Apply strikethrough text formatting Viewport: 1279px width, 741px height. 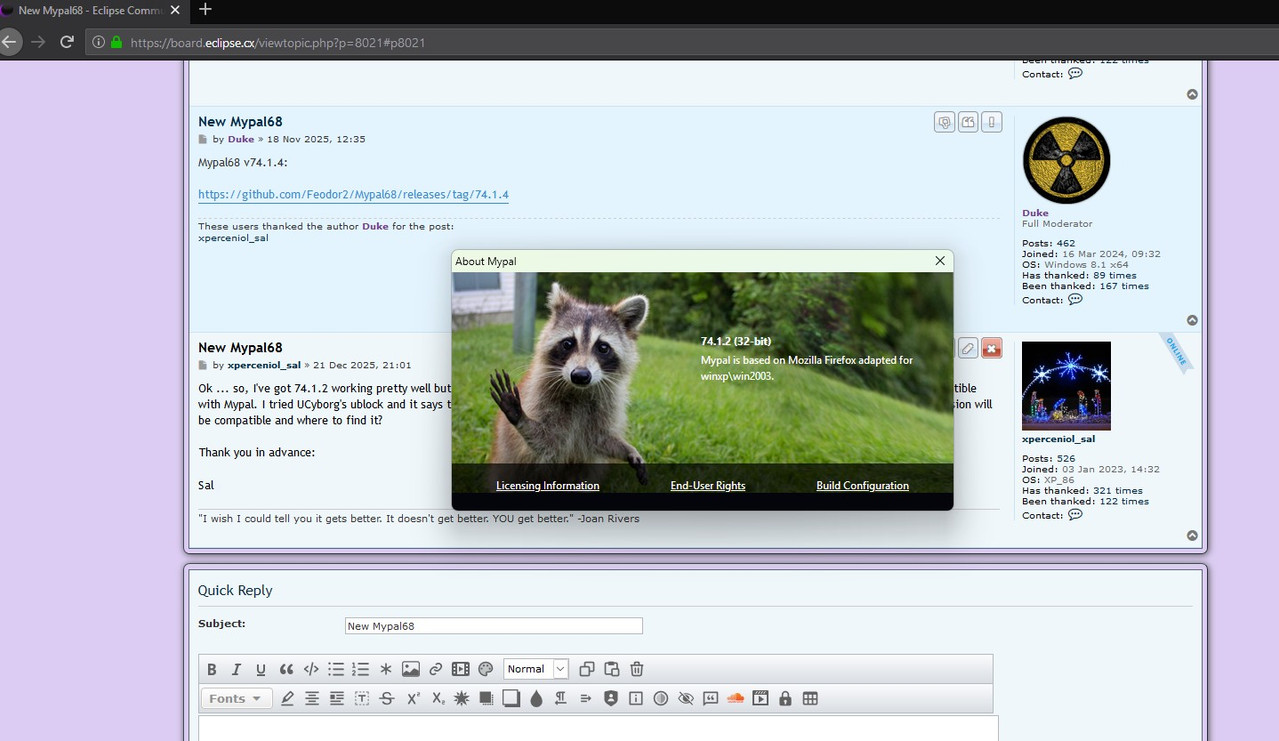point(387,698)
